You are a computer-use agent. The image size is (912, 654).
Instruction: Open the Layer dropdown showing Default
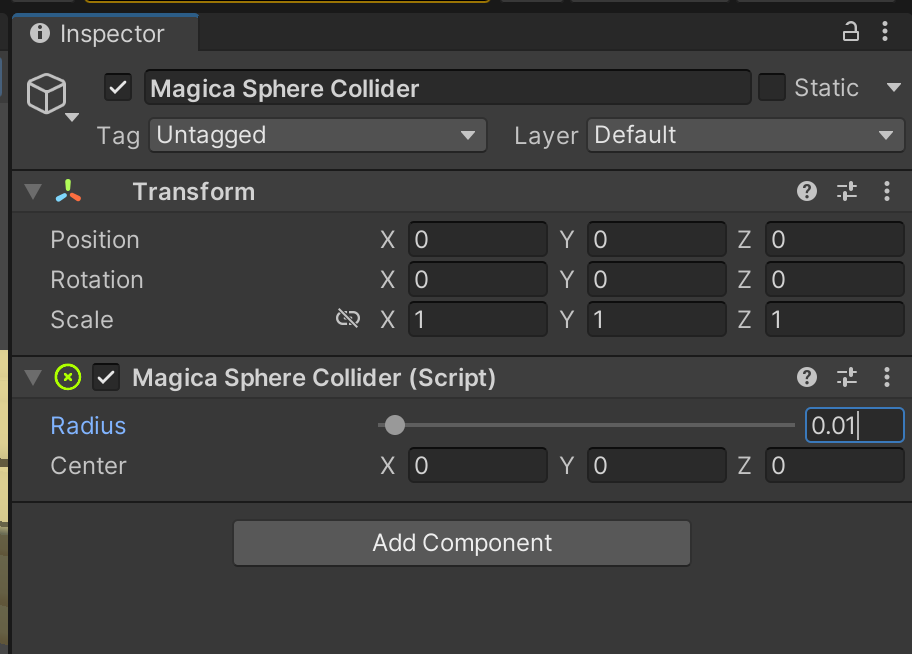pyautogui.click(x=746, y=135)
